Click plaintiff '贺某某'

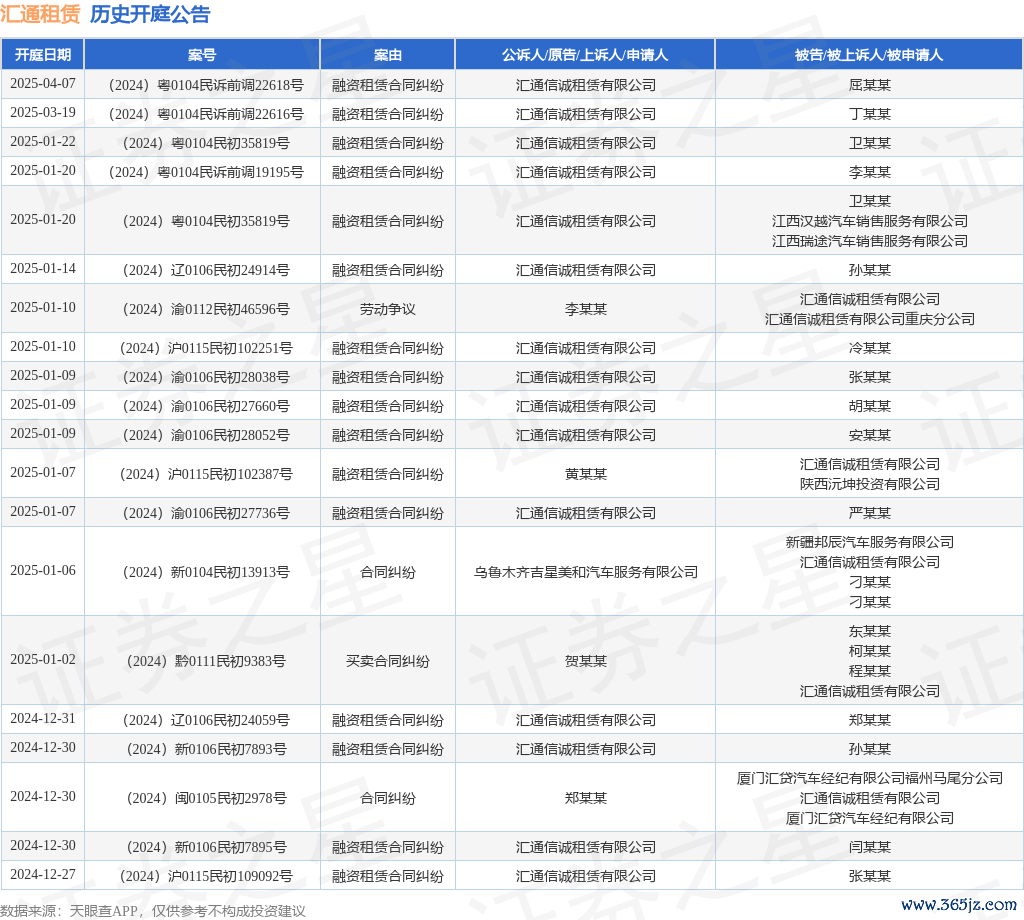click(586, 661)
